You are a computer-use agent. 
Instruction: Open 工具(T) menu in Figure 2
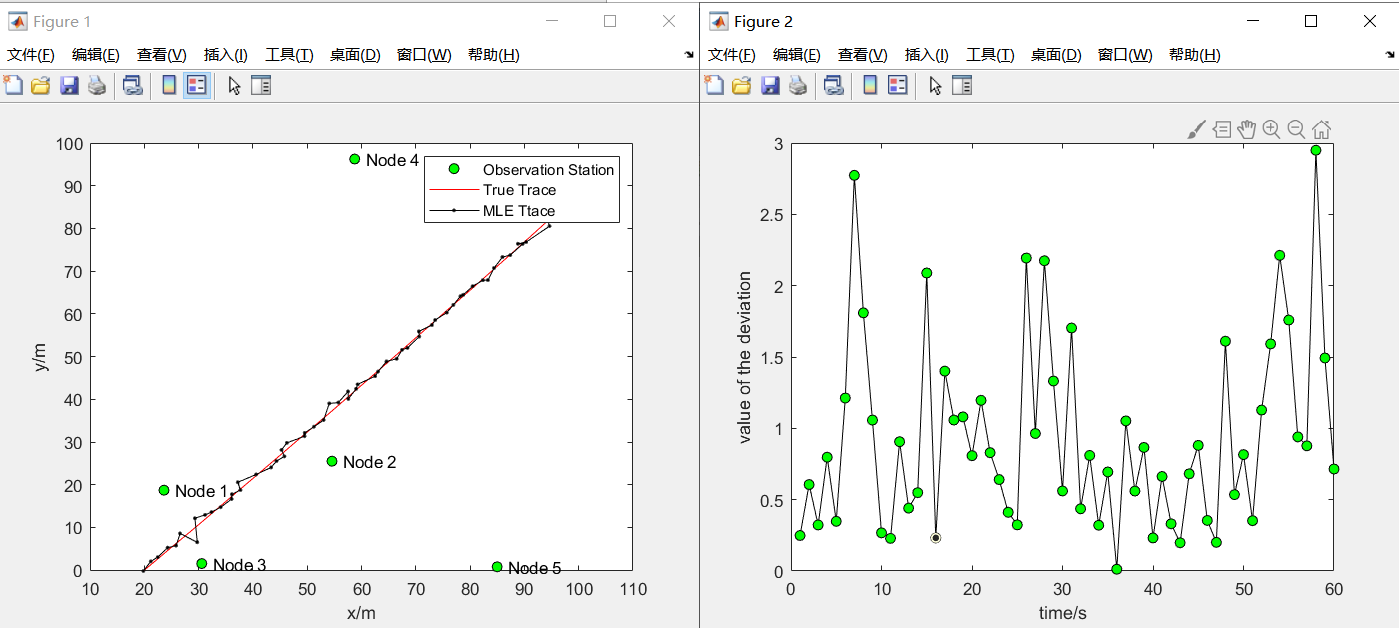(x=990, y=55)
